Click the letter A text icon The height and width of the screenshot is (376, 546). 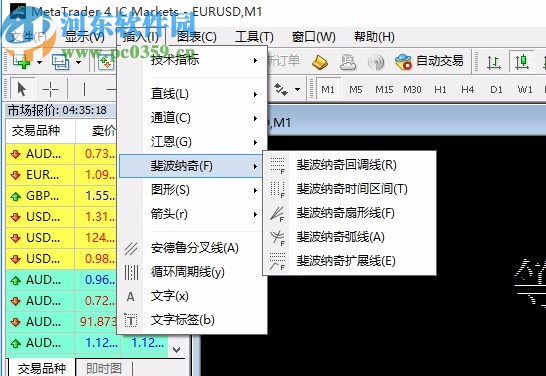[131, 297]
